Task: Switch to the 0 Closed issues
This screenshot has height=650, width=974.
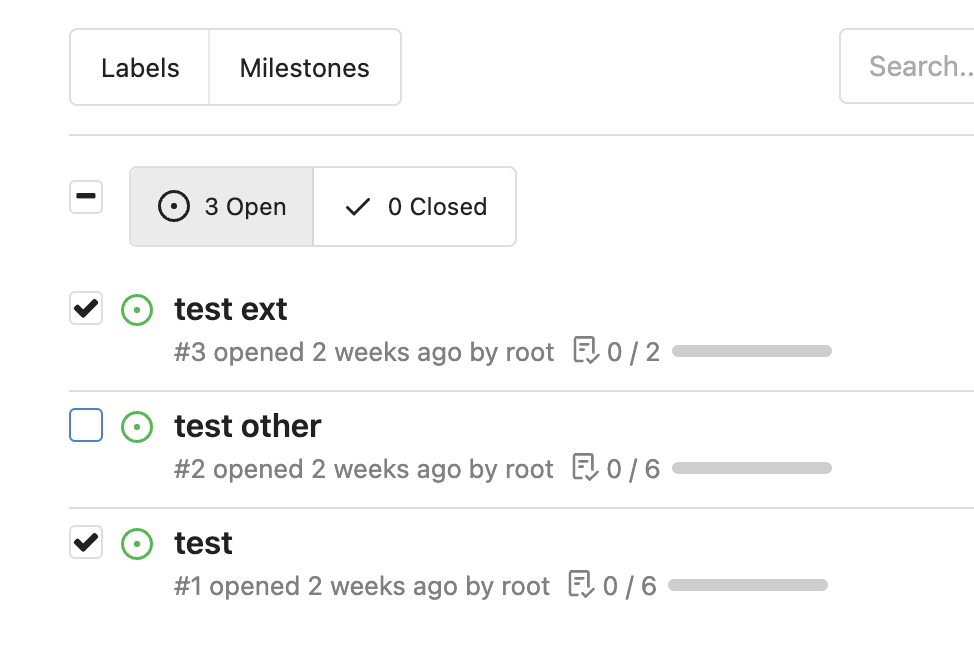Action: [x=415, y=206]
